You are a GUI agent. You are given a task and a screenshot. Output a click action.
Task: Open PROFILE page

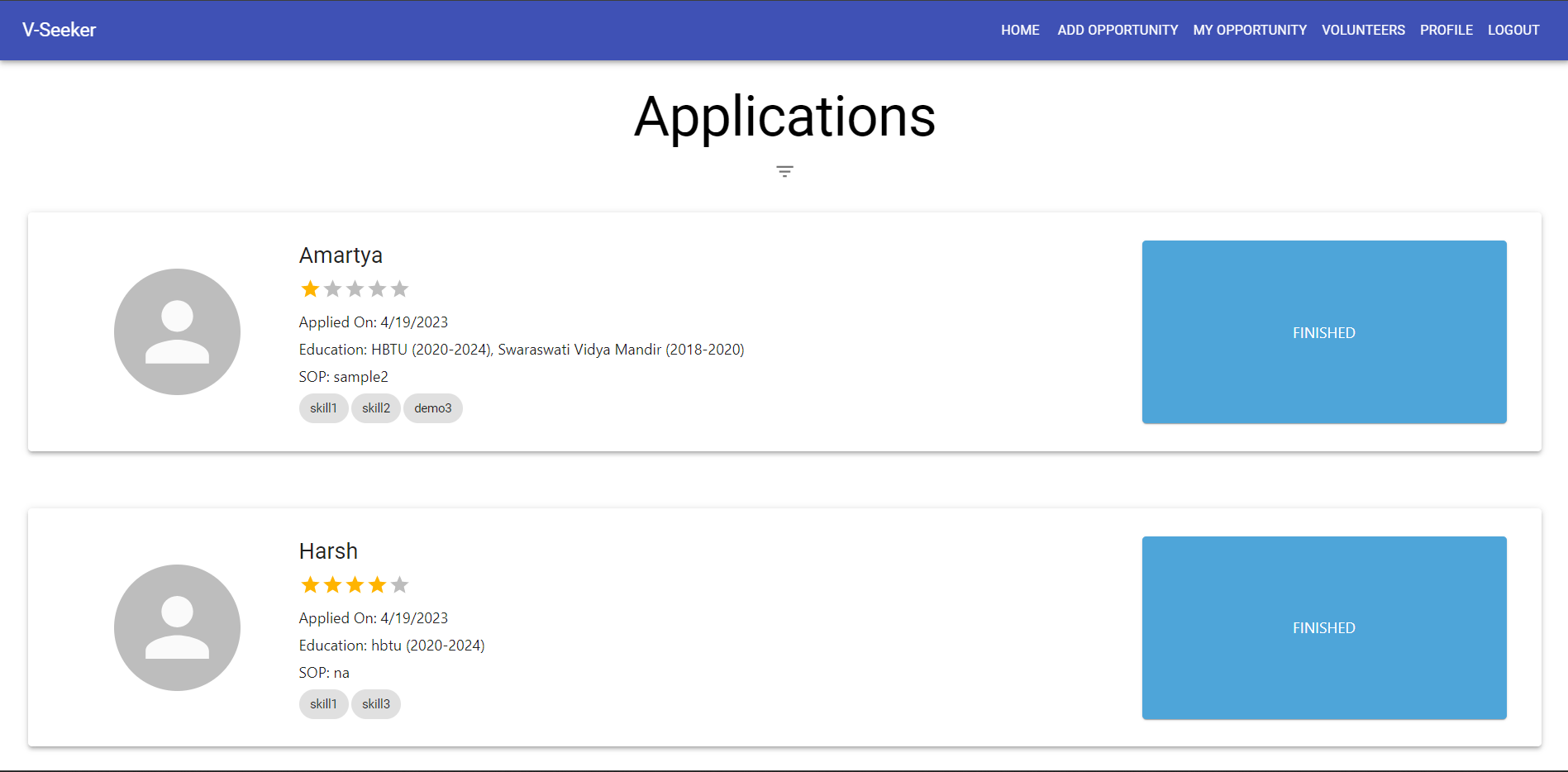[x=1446, y=30]
